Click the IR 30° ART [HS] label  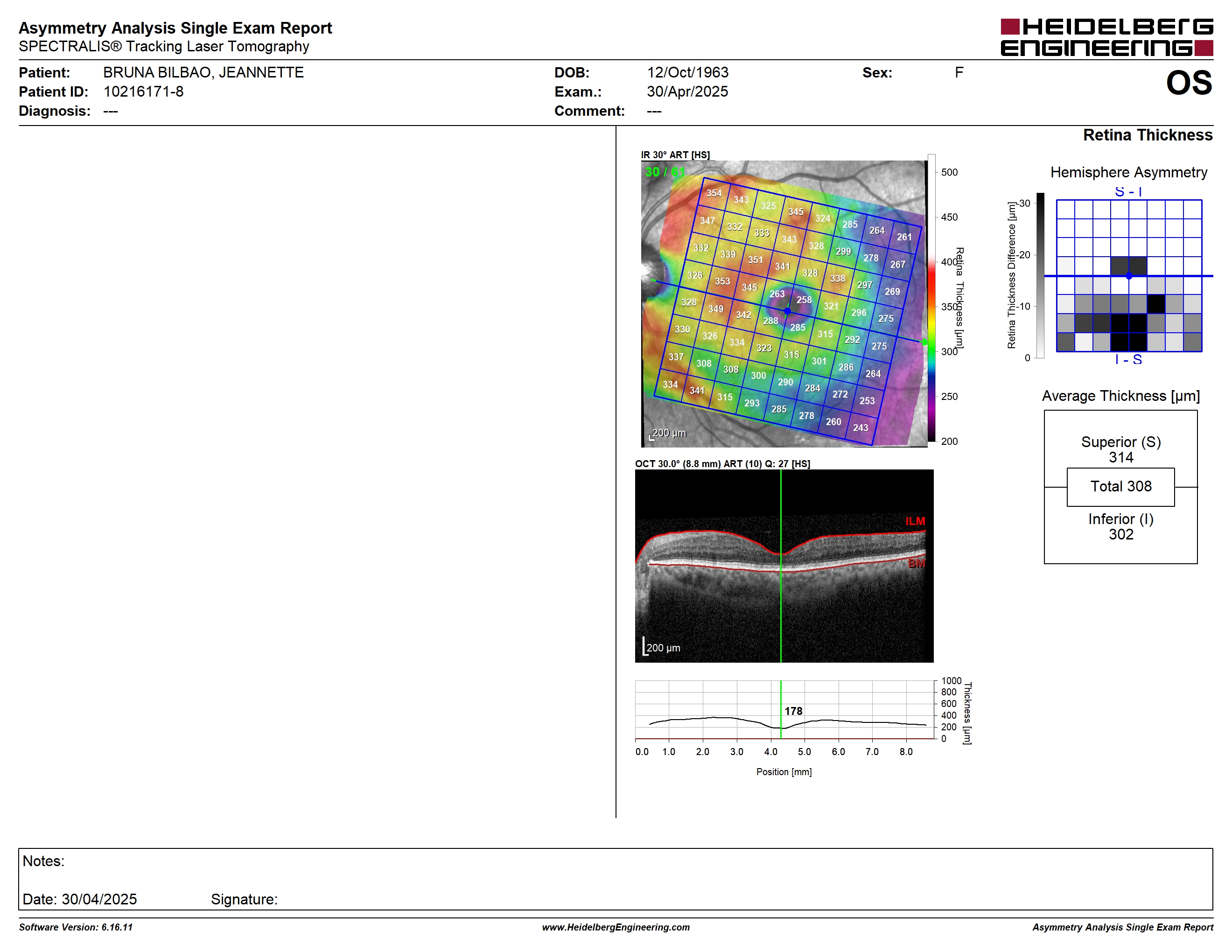click(675, 154)
